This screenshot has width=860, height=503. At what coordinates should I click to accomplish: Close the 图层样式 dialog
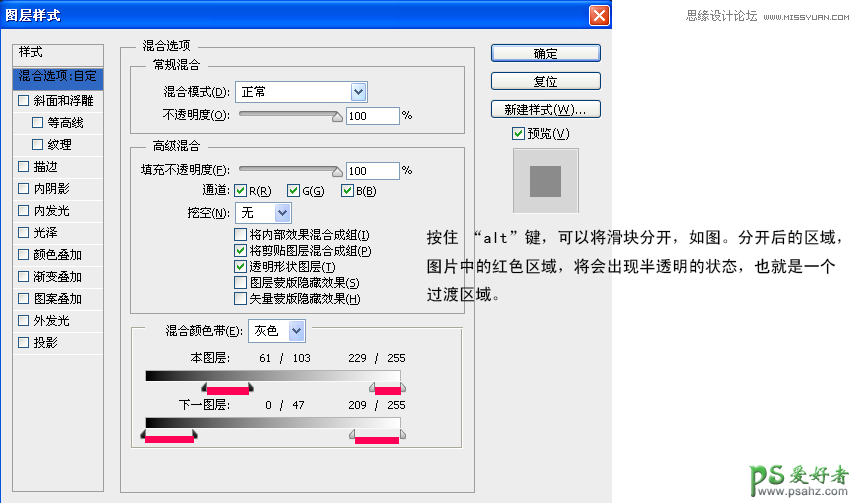(599, 15)
